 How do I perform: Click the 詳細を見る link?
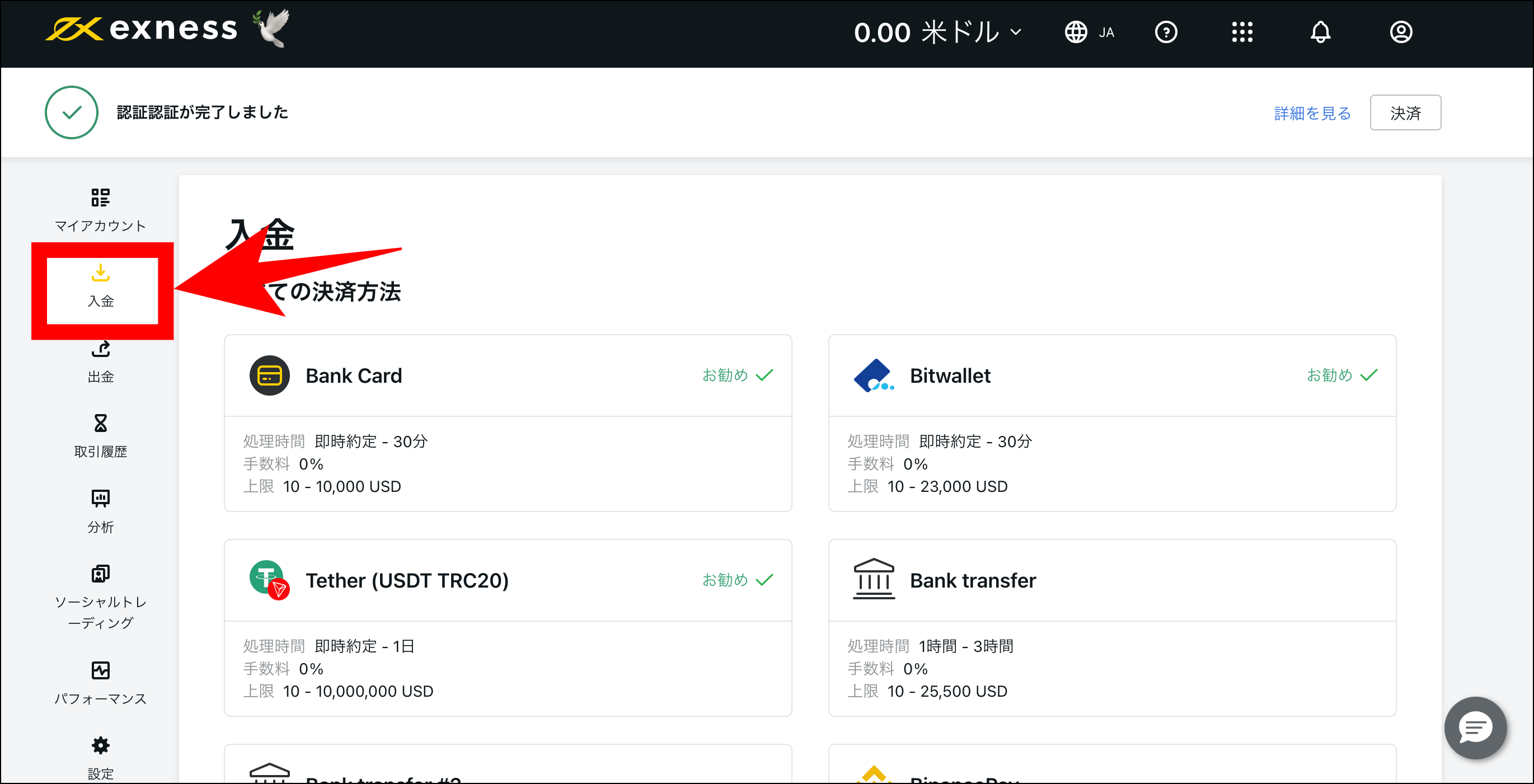[x=1312, y=113]
